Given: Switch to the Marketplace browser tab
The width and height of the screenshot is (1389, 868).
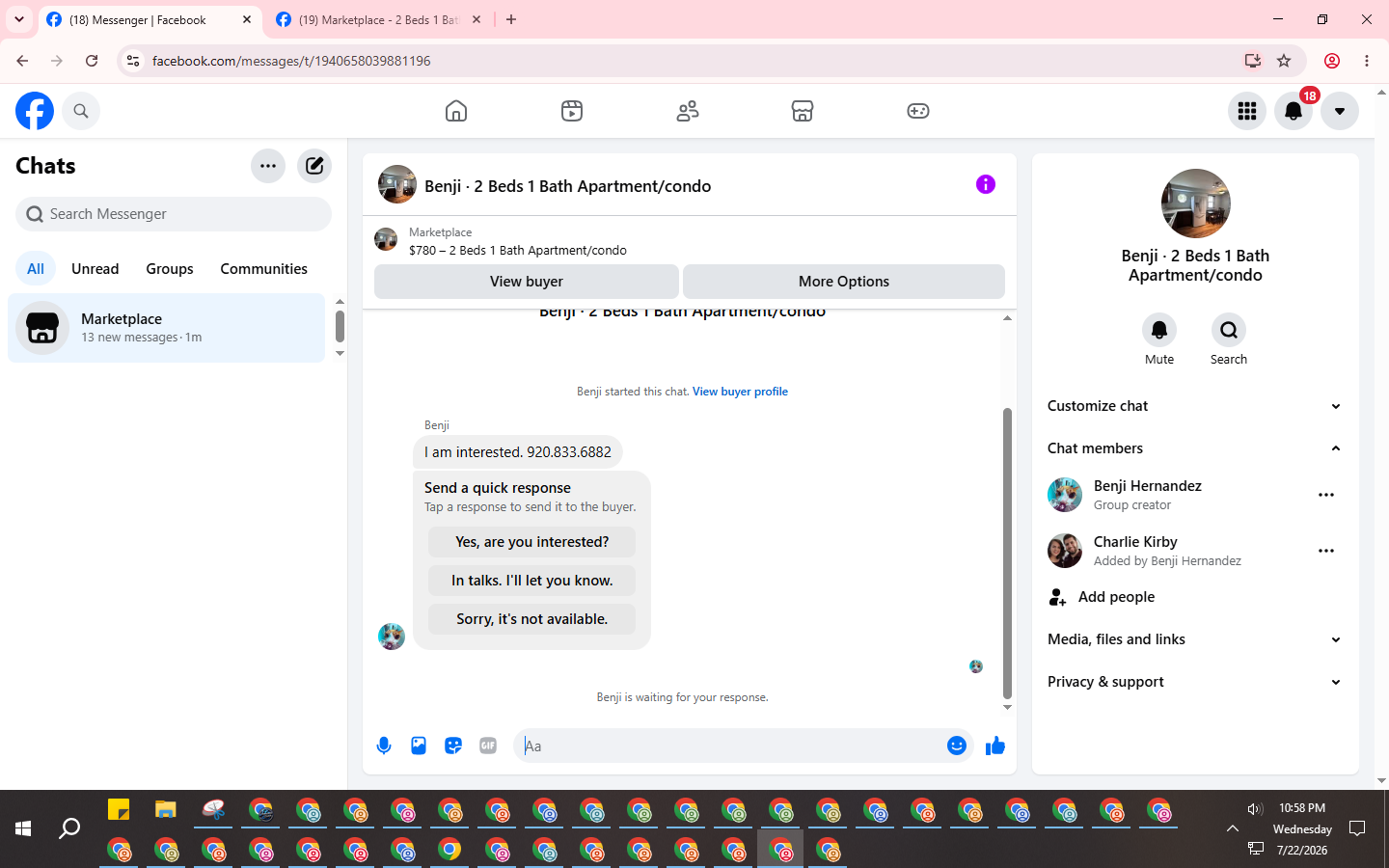Looking at the screenshot, I should [377, 19].
